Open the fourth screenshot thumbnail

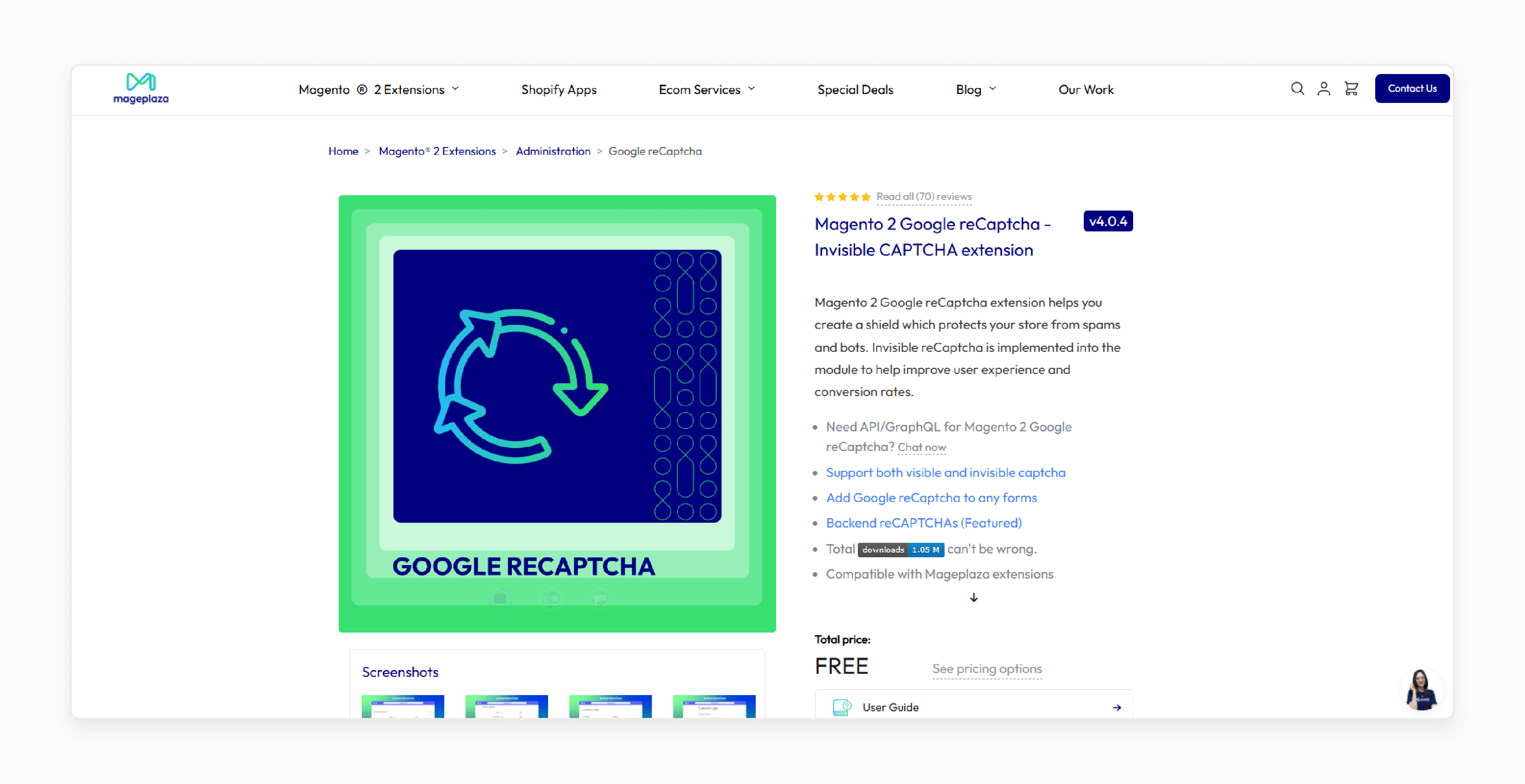coord(714,707)
